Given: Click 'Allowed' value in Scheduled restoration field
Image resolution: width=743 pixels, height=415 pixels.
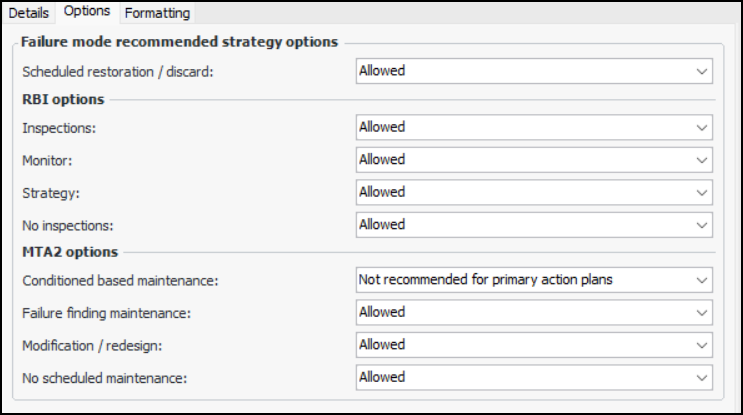Looking at the screenshot, I should (382, 72).
